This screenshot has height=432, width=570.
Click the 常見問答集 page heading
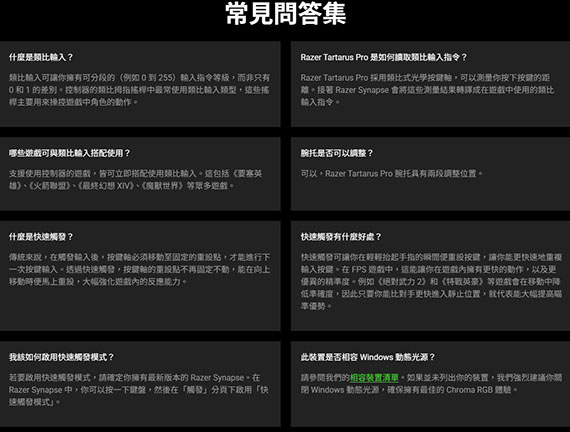[285, 14]
